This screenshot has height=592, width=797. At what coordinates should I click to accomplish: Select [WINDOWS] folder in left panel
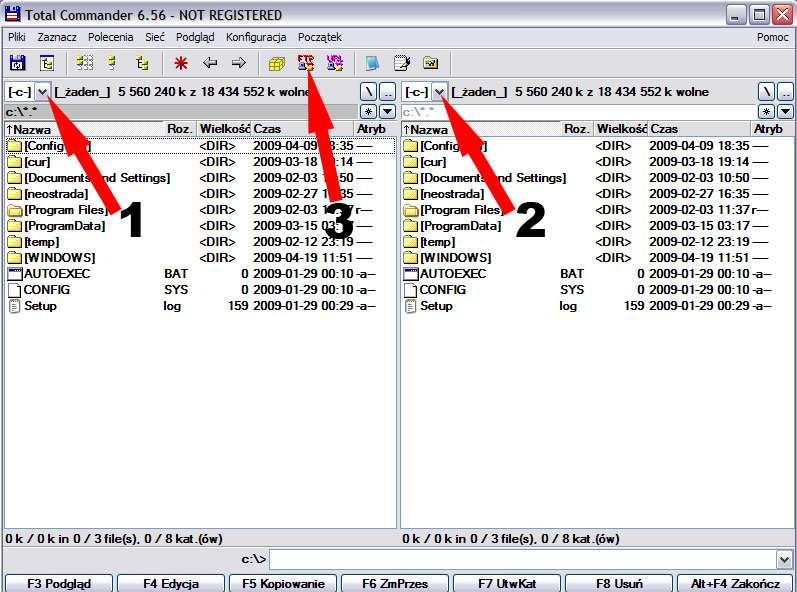[200, 258]
